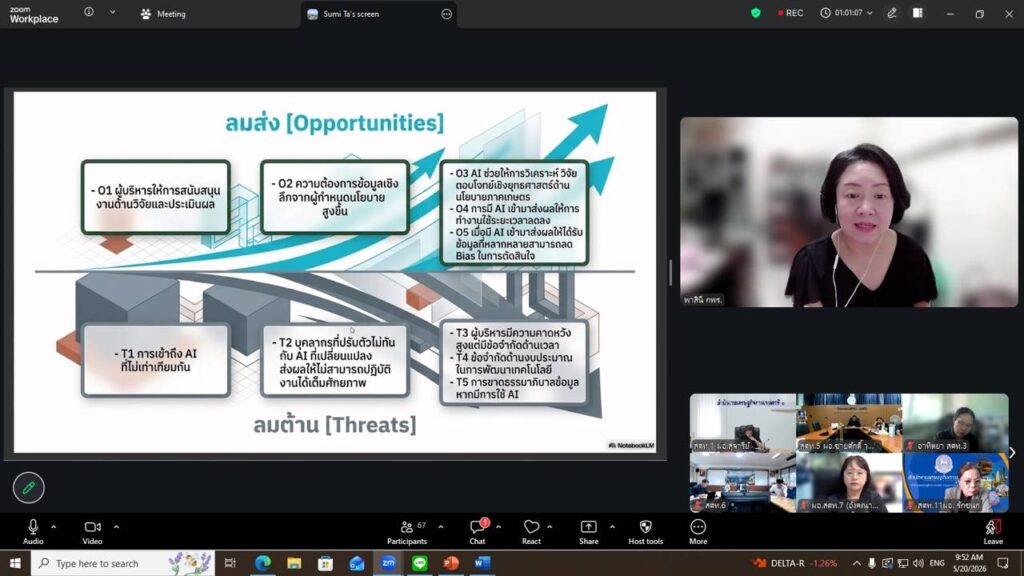Click the Windows search box
The height and width of the screenshot is (576, 1024).
(123, 563)
